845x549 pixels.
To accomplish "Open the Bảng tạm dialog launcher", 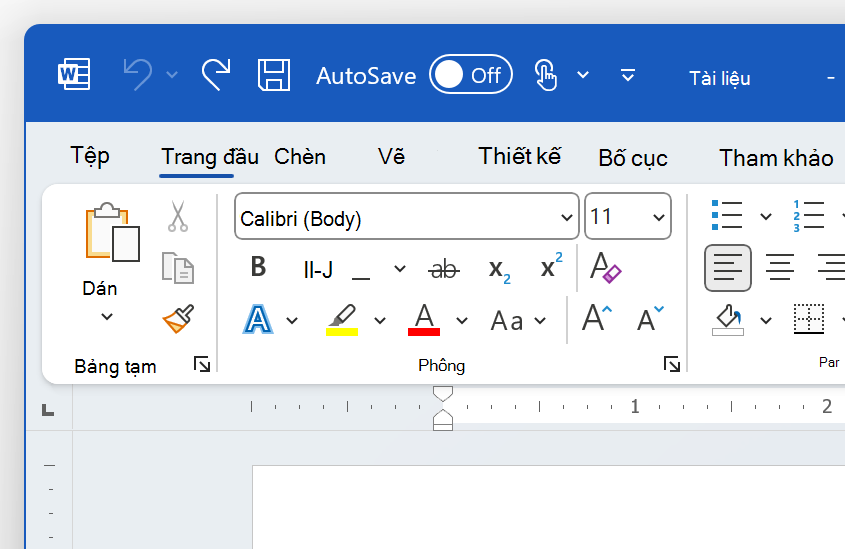I will click(202, 365).
